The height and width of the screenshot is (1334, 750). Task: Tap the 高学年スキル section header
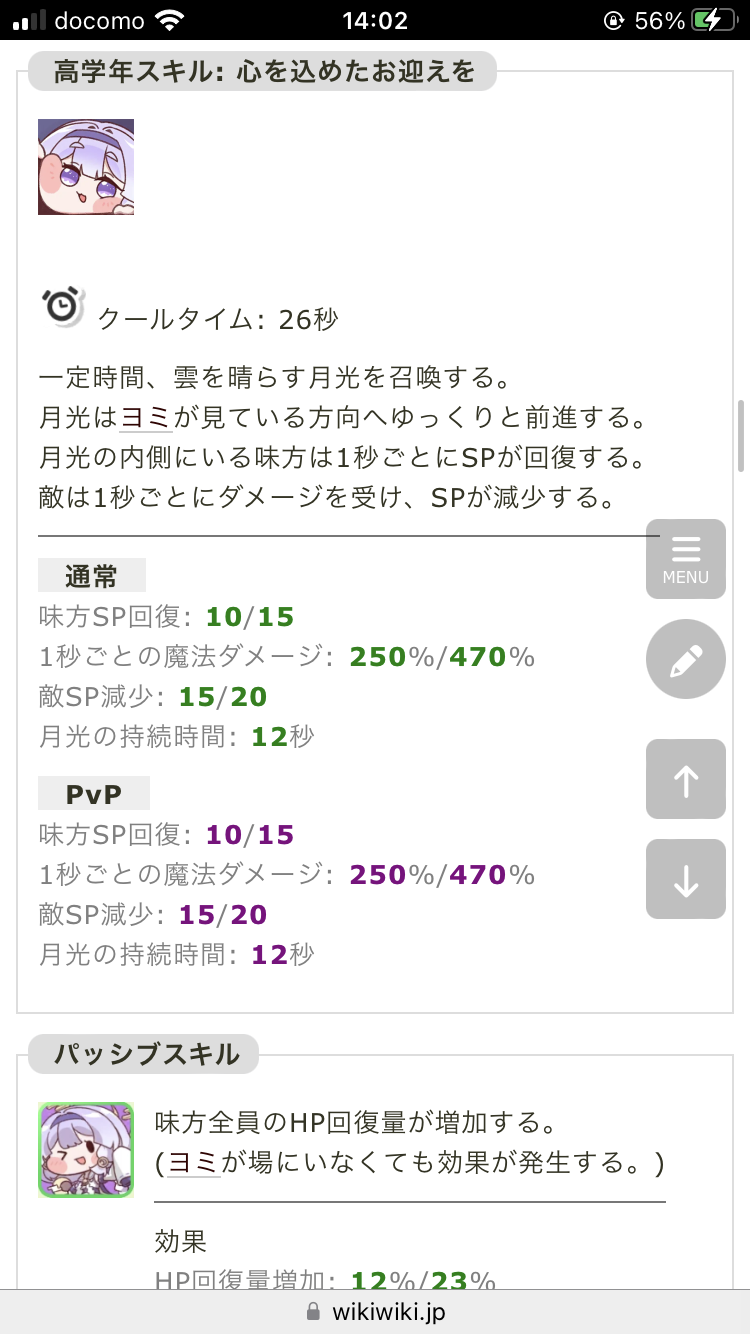(262, 71)
